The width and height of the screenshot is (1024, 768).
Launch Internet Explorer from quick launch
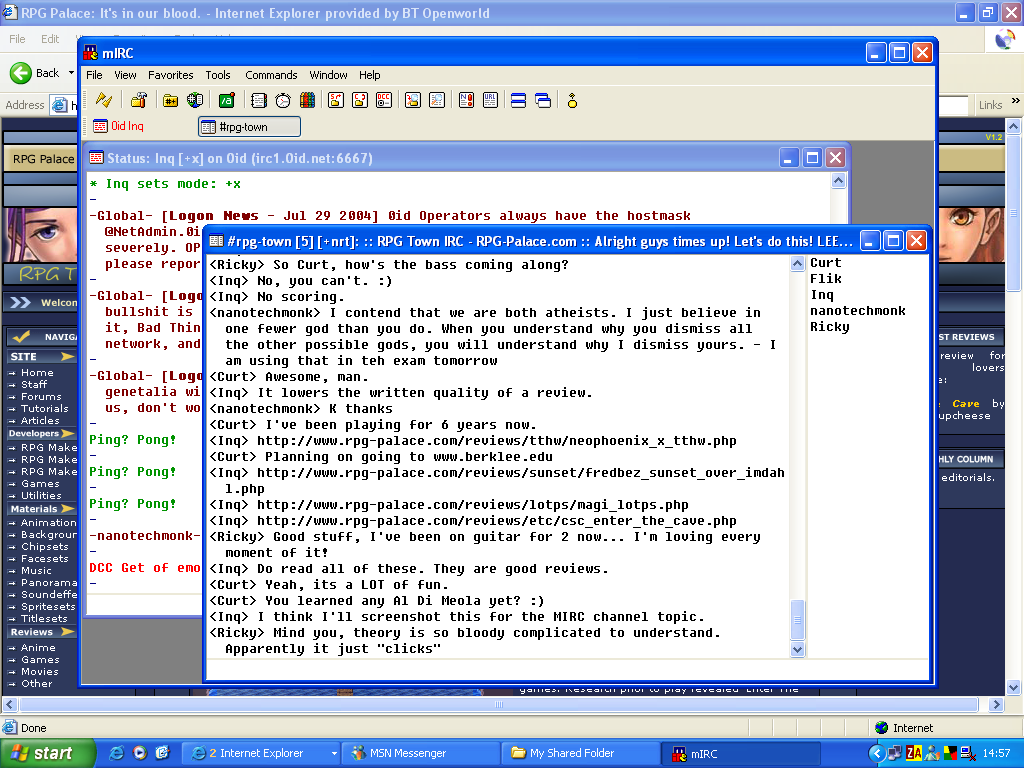click(x=116, y=753)
